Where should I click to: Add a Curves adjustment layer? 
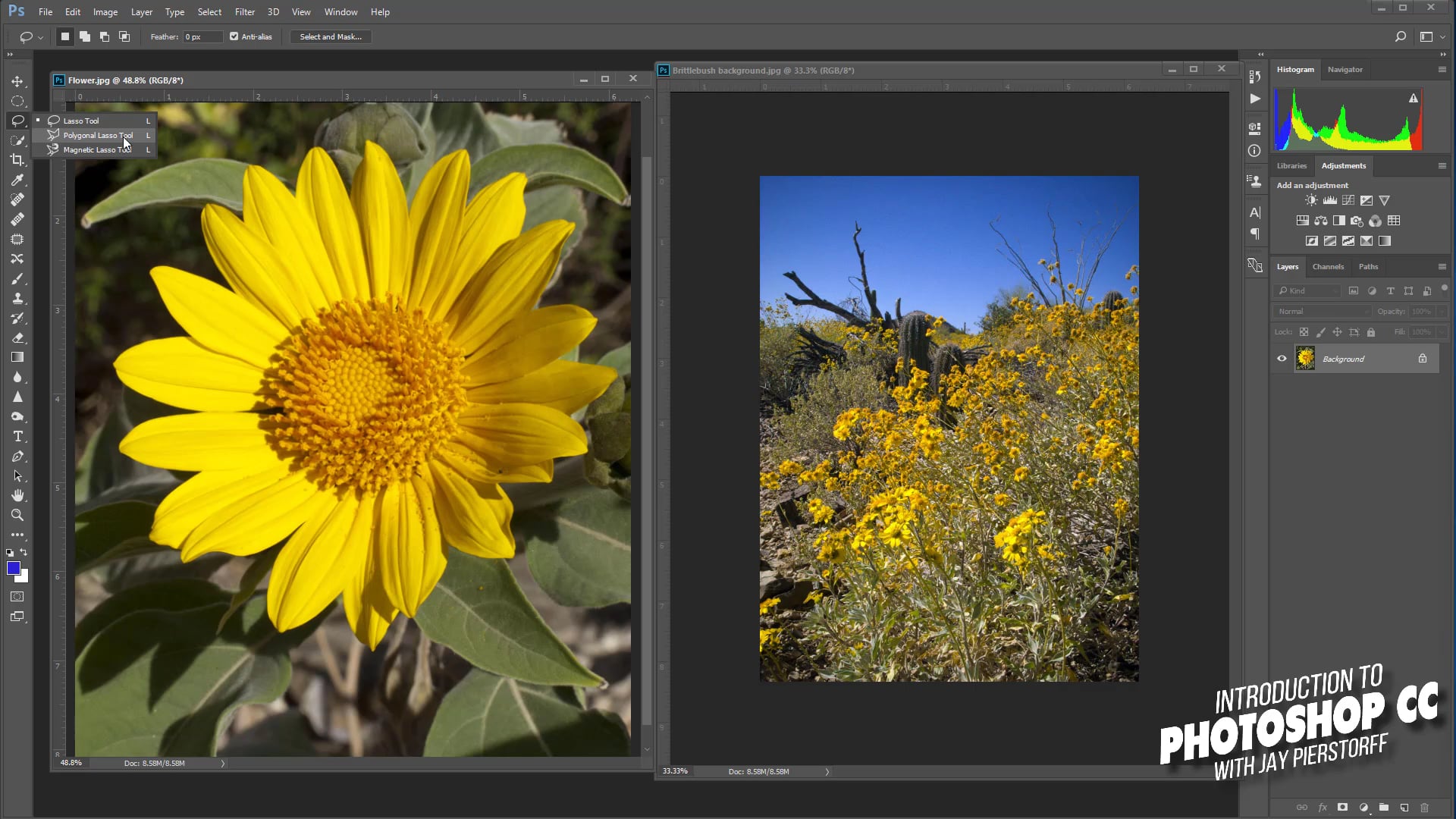click(x=1348, y=199)
